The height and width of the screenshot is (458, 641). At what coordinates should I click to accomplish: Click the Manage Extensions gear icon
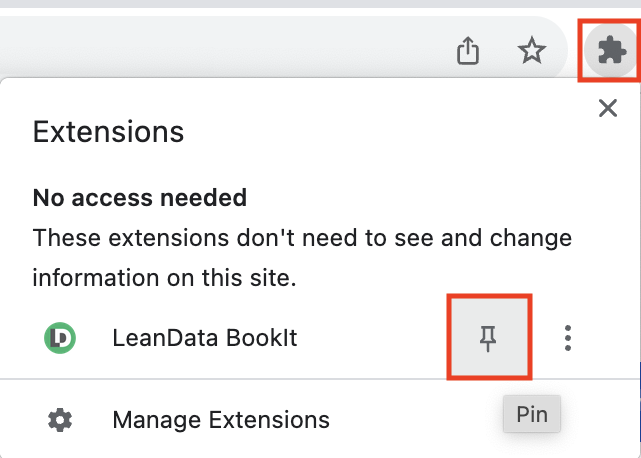61,420
